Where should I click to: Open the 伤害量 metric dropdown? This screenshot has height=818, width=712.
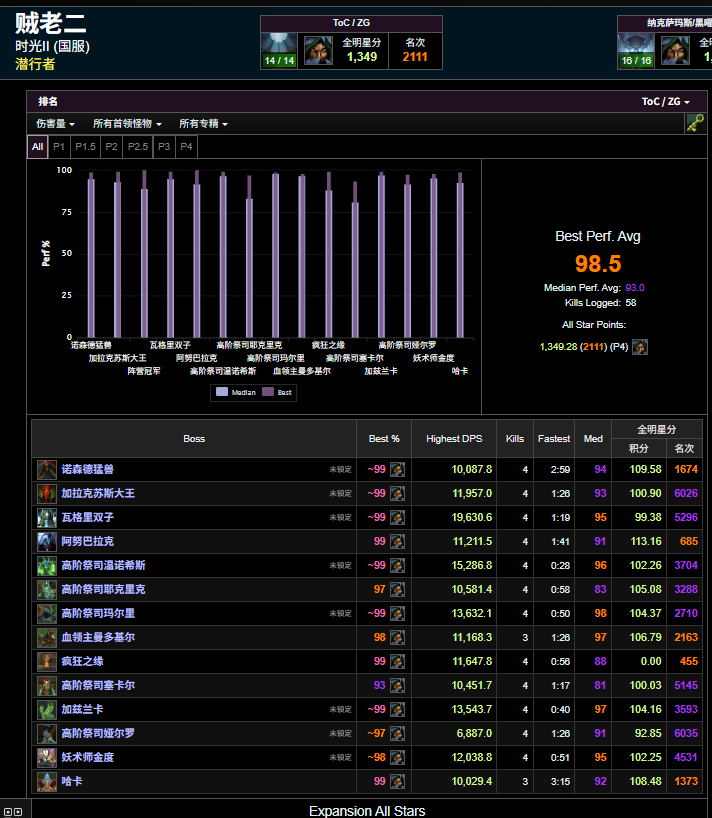[55, 124]
